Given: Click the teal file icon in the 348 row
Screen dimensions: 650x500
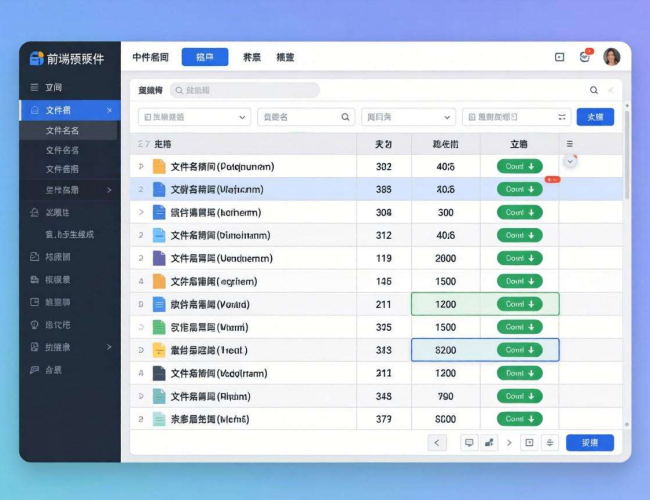Looking at the screenshot, I should point(159,396).
